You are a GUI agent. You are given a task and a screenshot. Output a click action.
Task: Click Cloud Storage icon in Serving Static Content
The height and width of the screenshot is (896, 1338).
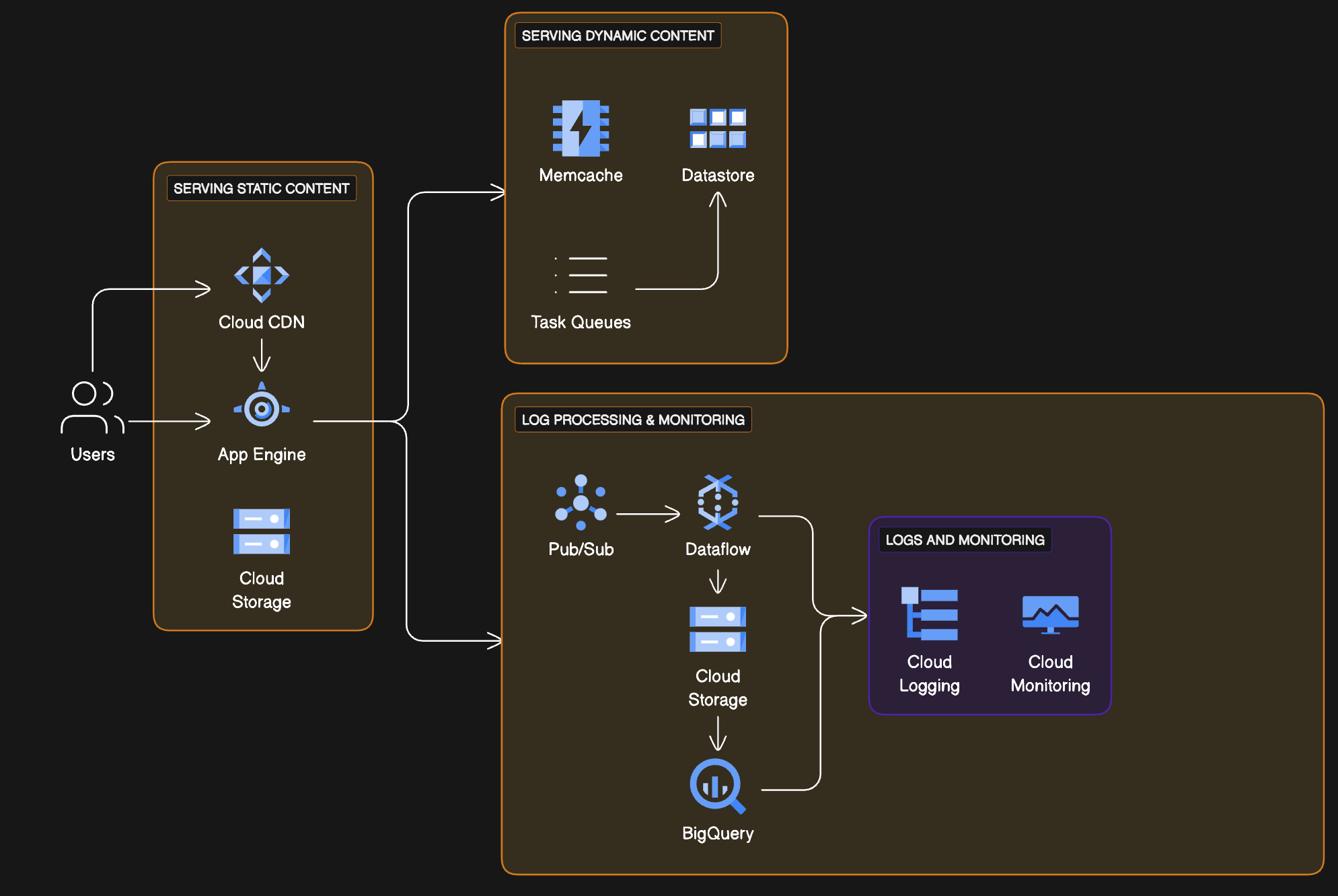point(262,531)
